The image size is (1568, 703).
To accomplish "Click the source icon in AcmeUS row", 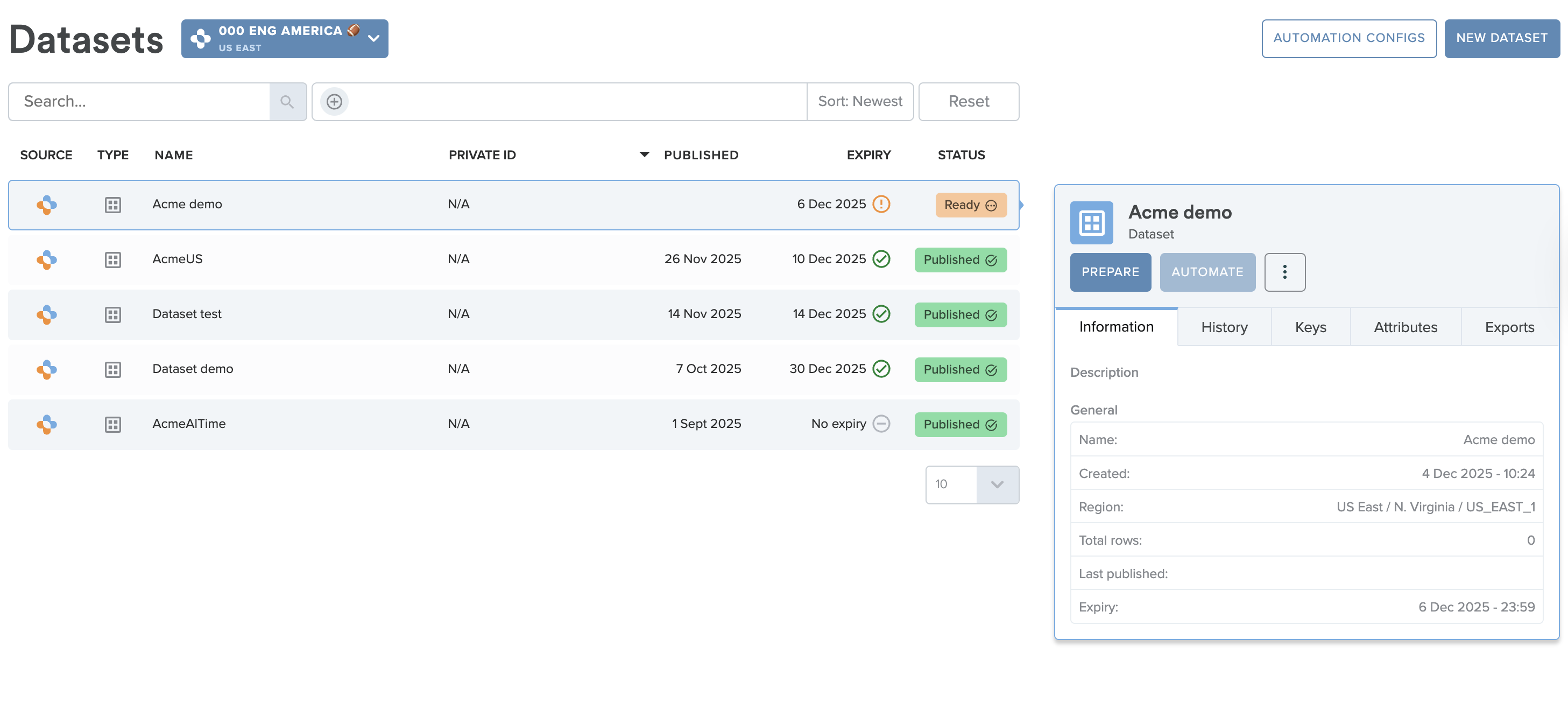I will 47,260.
